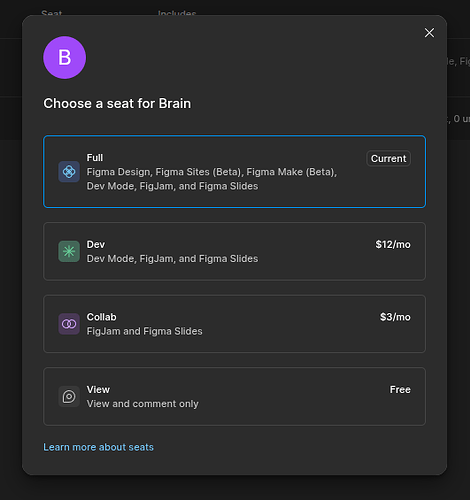Image resolution: width=470 pixels, height=500 pixels.
Task: Open the Learn more about seats link
Action: point(98,447)
